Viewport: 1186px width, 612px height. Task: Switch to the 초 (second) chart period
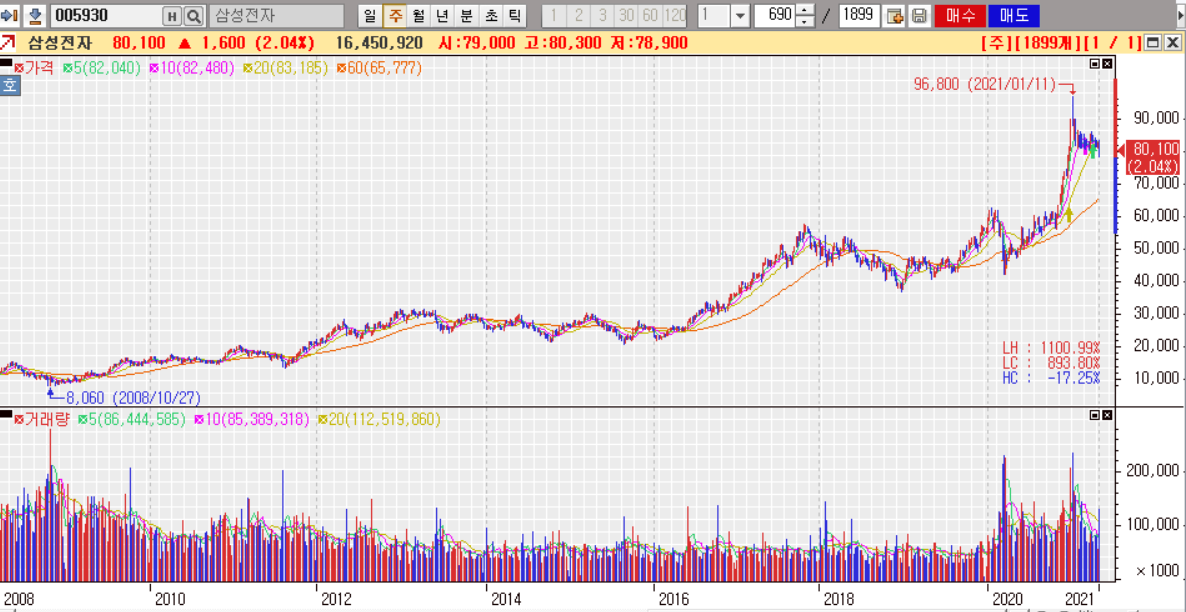point(491,15)
